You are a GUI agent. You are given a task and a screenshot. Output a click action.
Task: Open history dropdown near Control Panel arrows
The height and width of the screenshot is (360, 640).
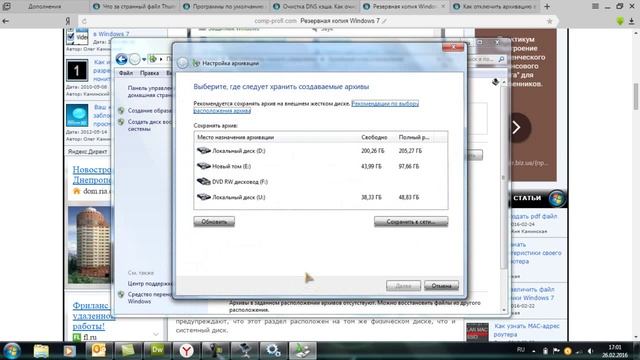click(144, 60)
